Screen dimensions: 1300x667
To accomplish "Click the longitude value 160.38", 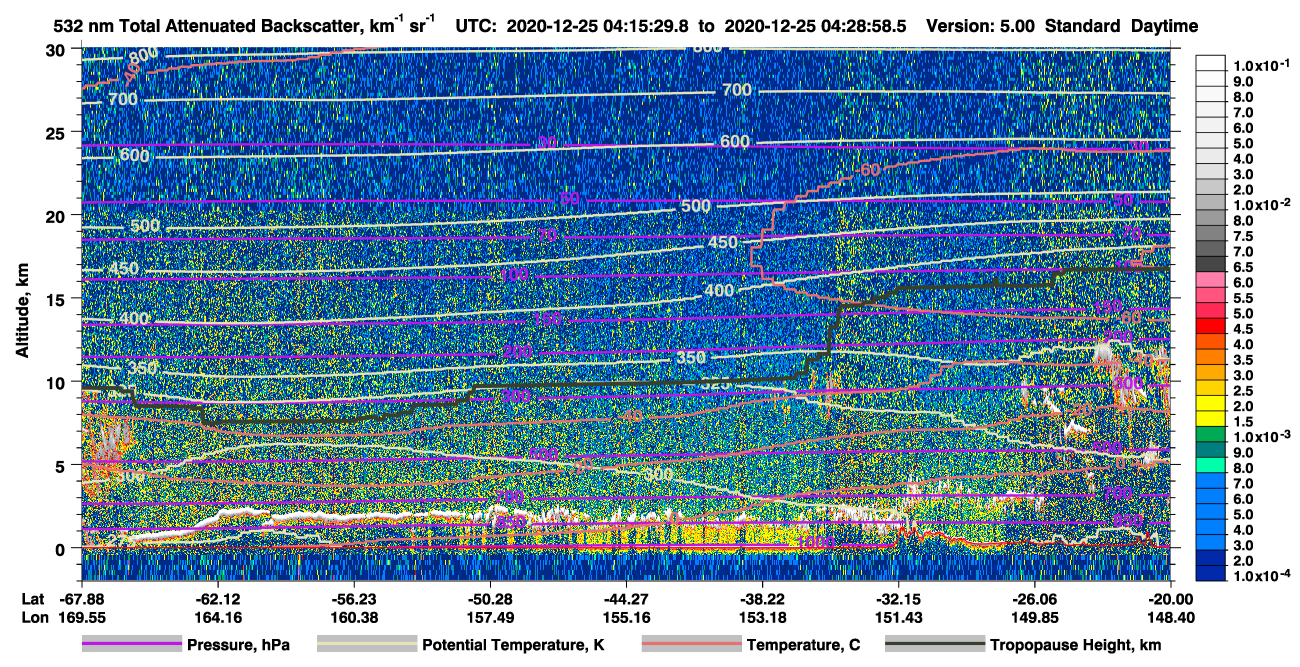I will pos(353,617).
